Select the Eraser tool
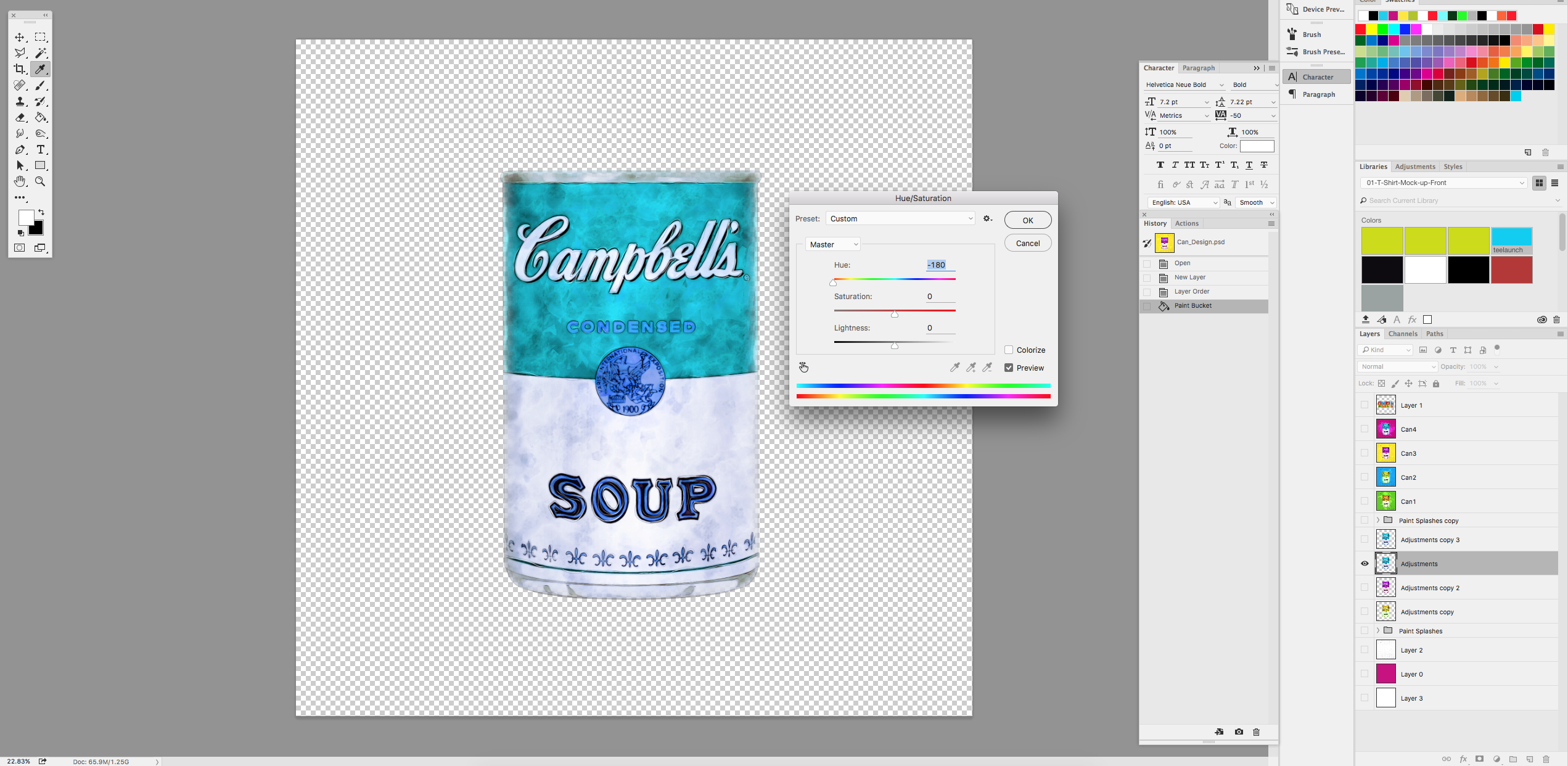 coord(20,117)
